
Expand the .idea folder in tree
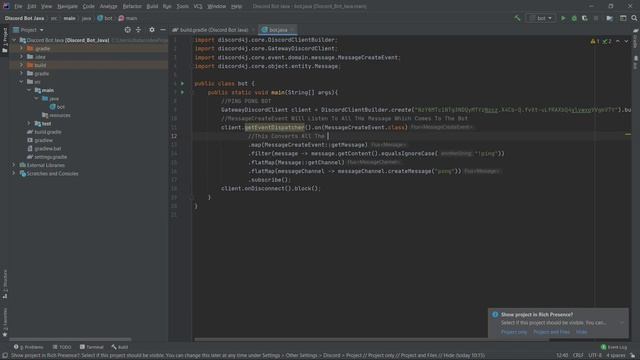coord(21,57)
